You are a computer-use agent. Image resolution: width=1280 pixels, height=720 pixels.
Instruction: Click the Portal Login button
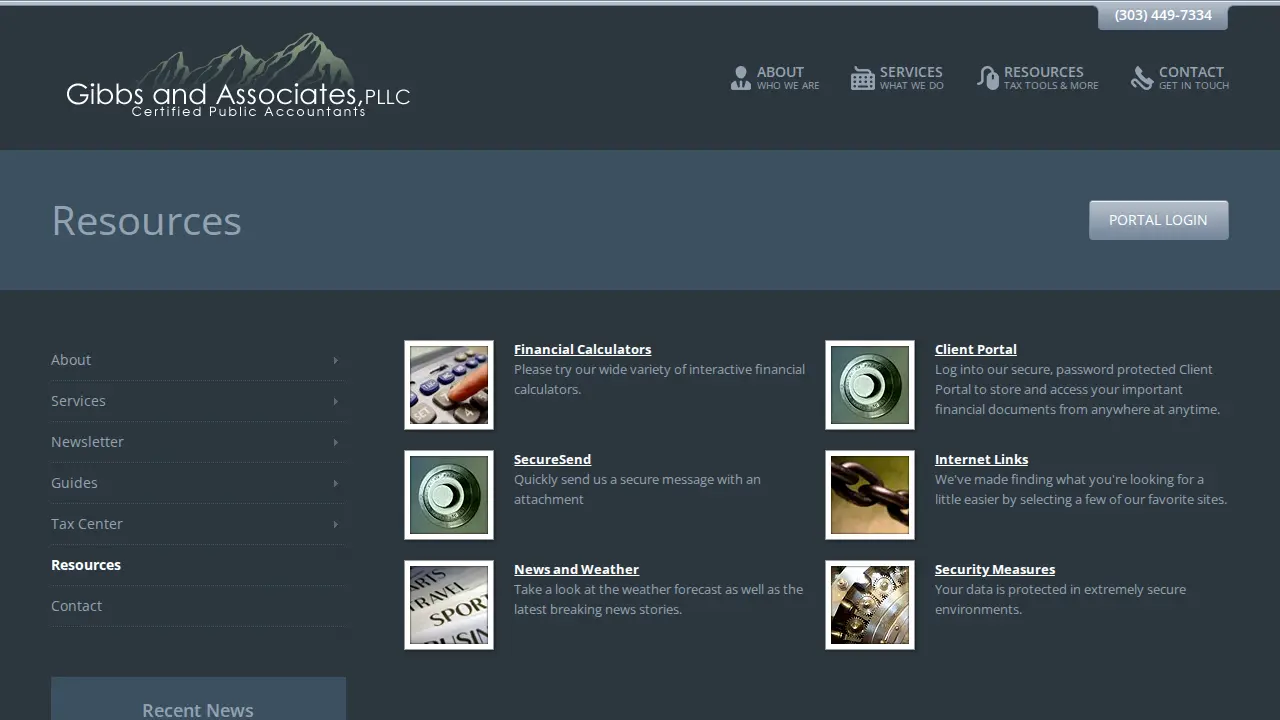pos(1158,220)
